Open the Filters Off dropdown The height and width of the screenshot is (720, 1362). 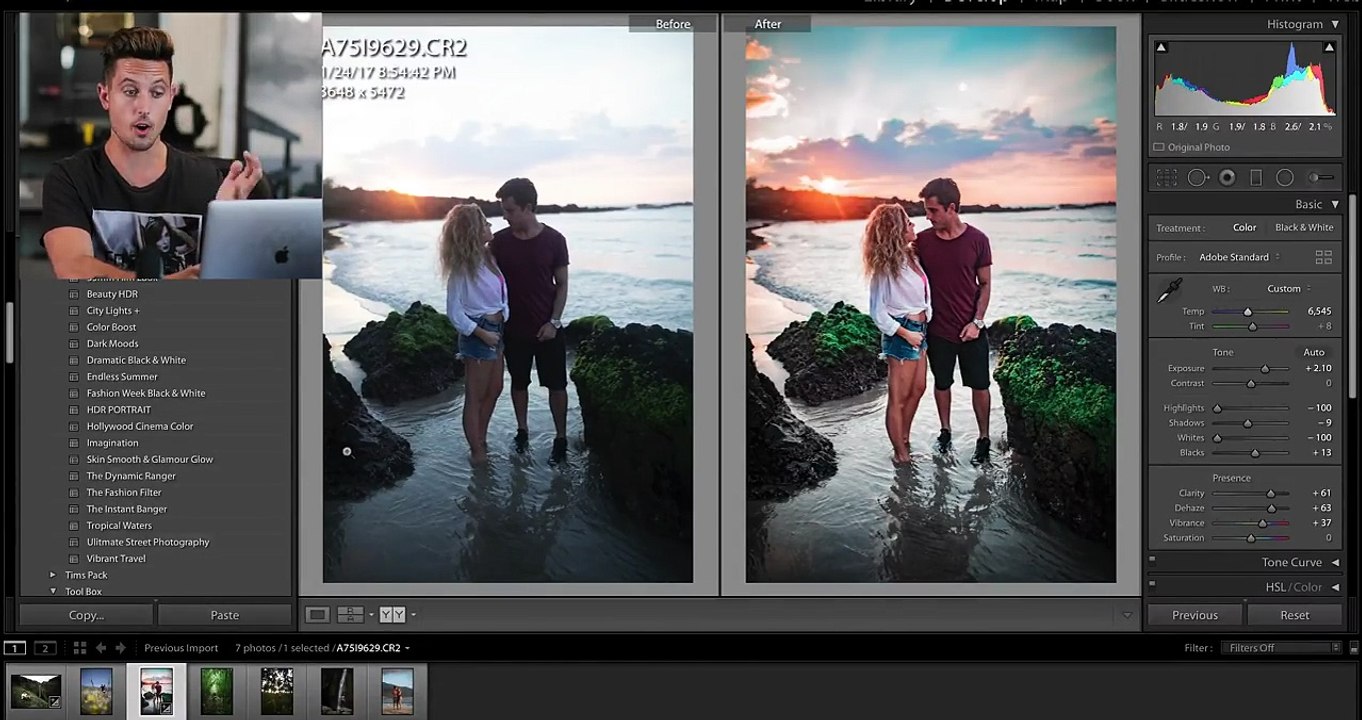click(1280, 648)
